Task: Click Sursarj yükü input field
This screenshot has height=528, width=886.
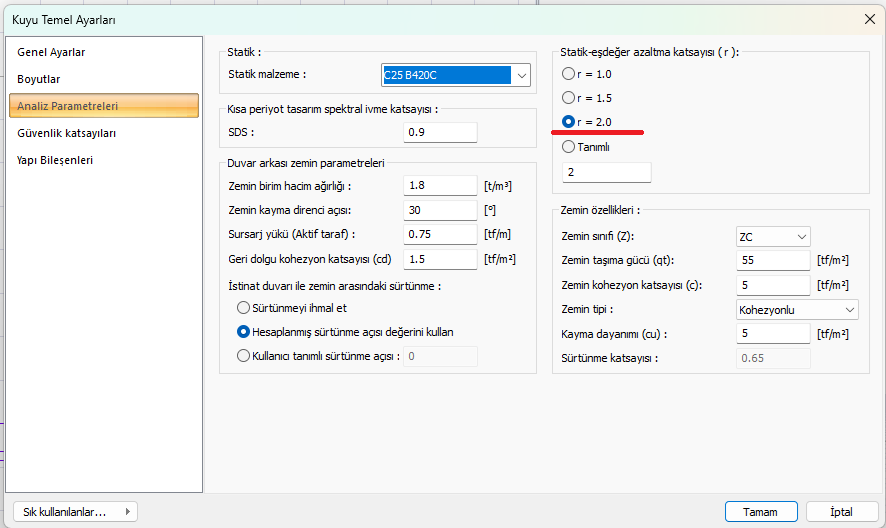Action: coord(440,234)
